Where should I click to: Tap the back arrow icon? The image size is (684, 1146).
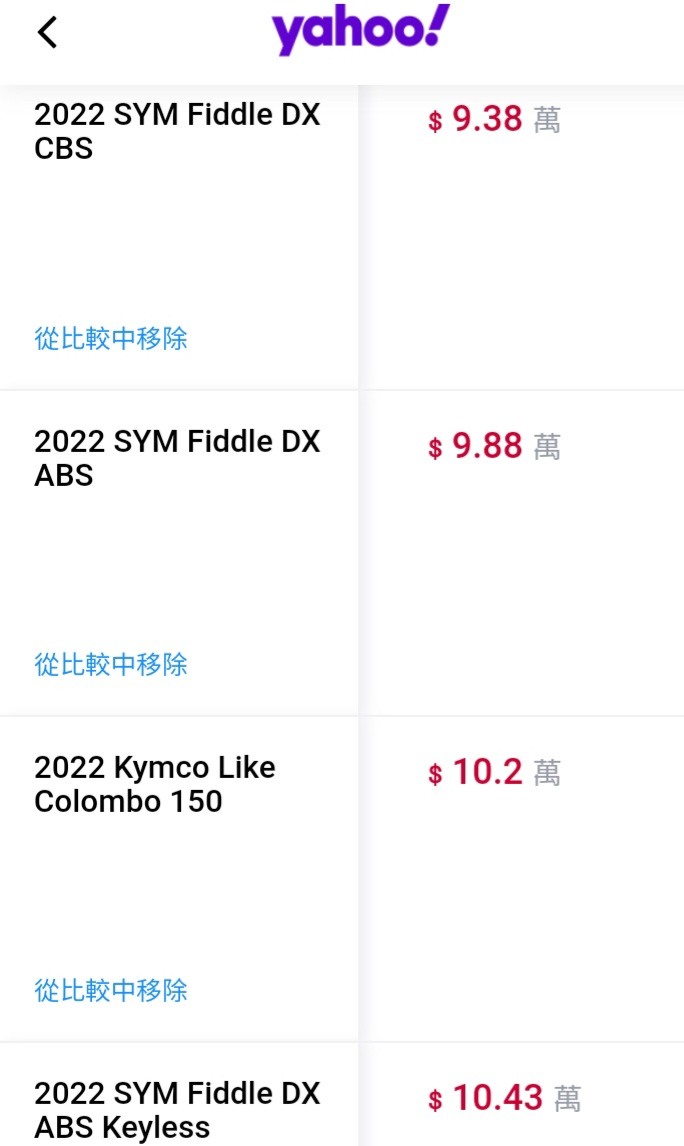click(x=48, y=33)
